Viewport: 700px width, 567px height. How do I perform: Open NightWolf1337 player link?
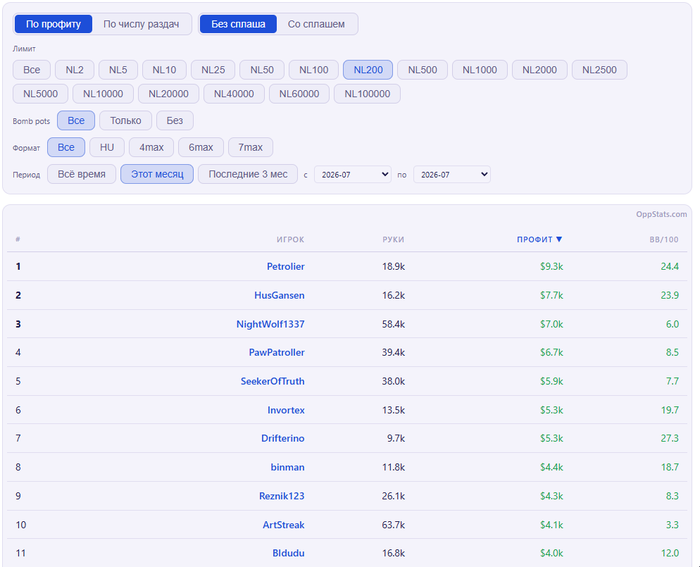271,324
